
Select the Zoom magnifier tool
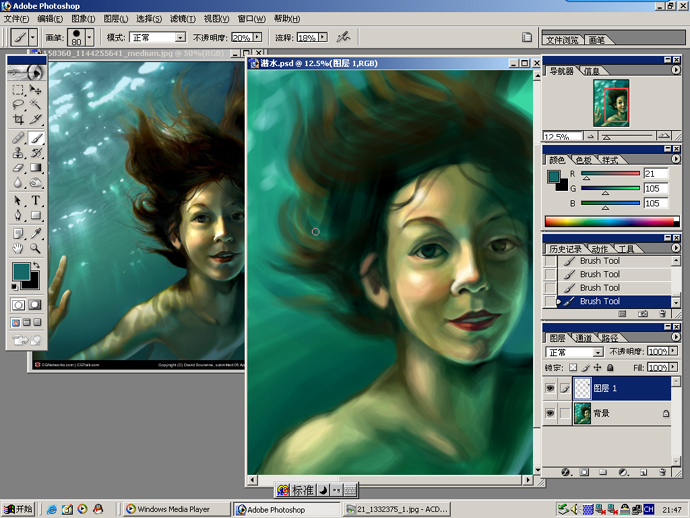[35, 249]
